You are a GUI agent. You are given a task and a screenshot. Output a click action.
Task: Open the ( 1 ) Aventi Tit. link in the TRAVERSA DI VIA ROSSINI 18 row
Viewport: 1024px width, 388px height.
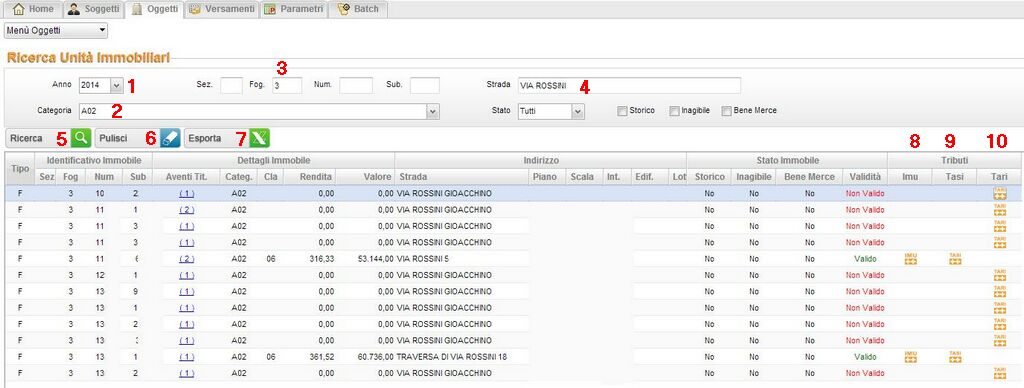(x=186, y=357)
